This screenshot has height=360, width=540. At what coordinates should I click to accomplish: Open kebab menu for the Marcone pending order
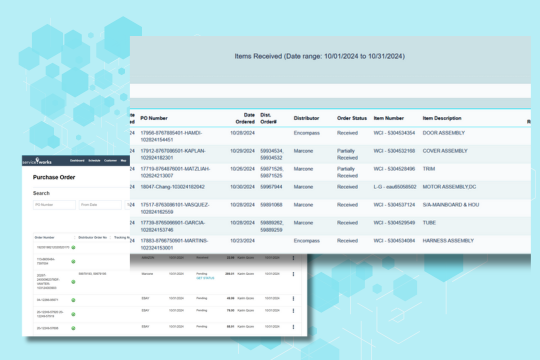point(293,274)
